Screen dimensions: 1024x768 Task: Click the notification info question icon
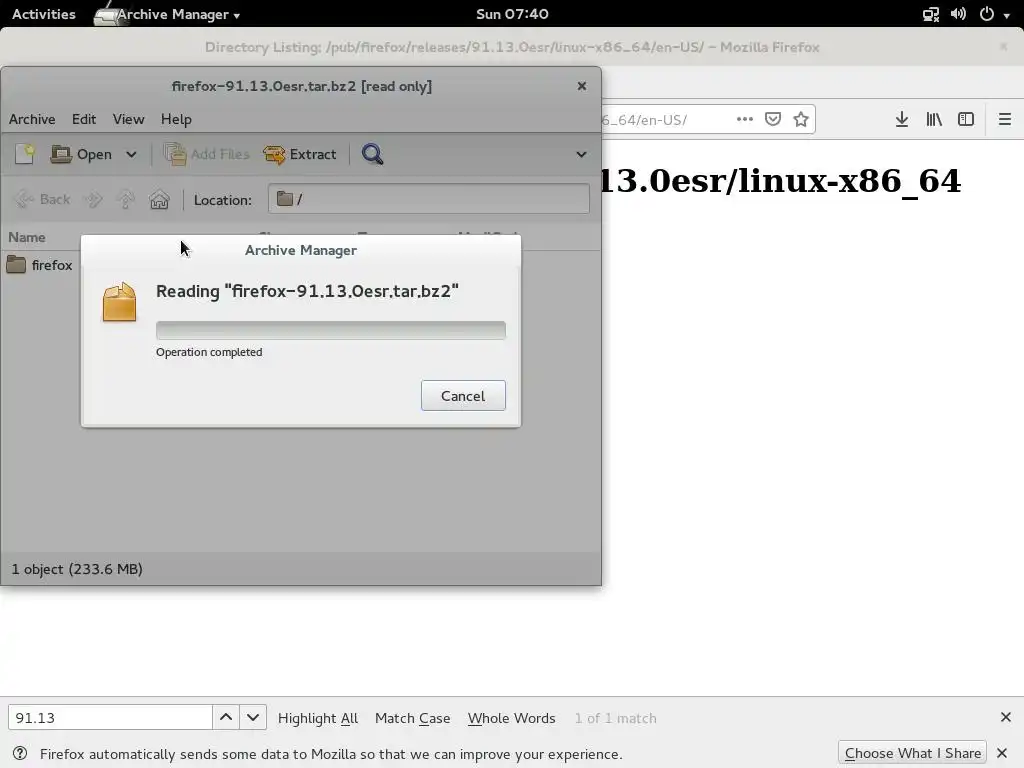(x=20, y=753)
